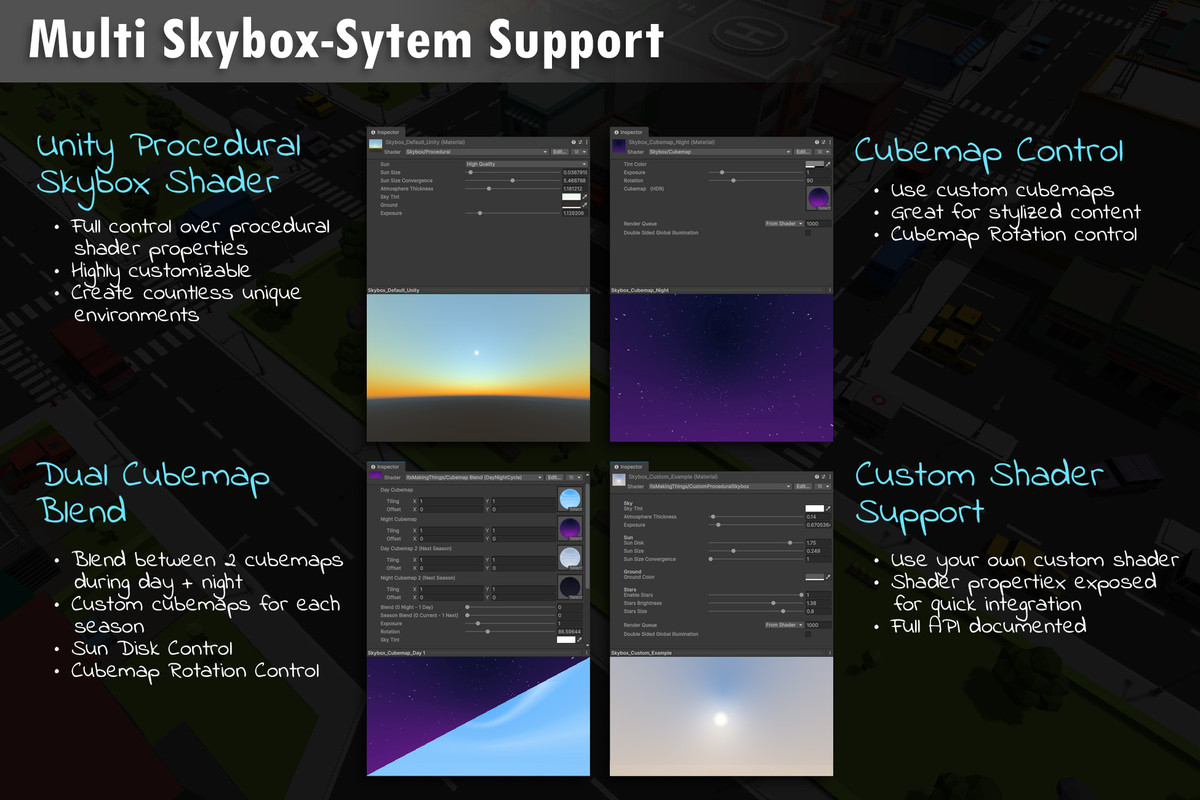The height and width of the screenshot is (800, 1200).
Task: Open the Sun High Quality dropdown
Action: (x=527, y=164)
